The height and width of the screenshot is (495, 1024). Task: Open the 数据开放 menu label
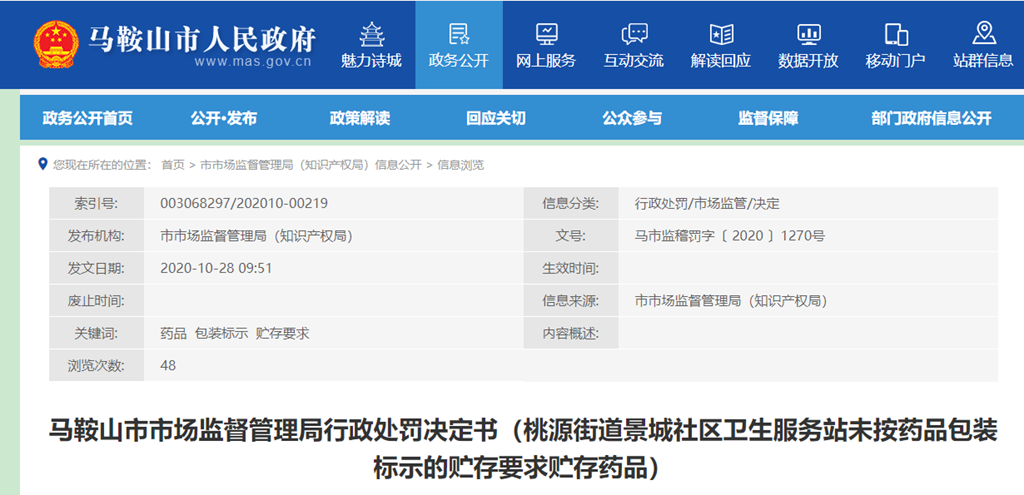[x=808, y=61]
